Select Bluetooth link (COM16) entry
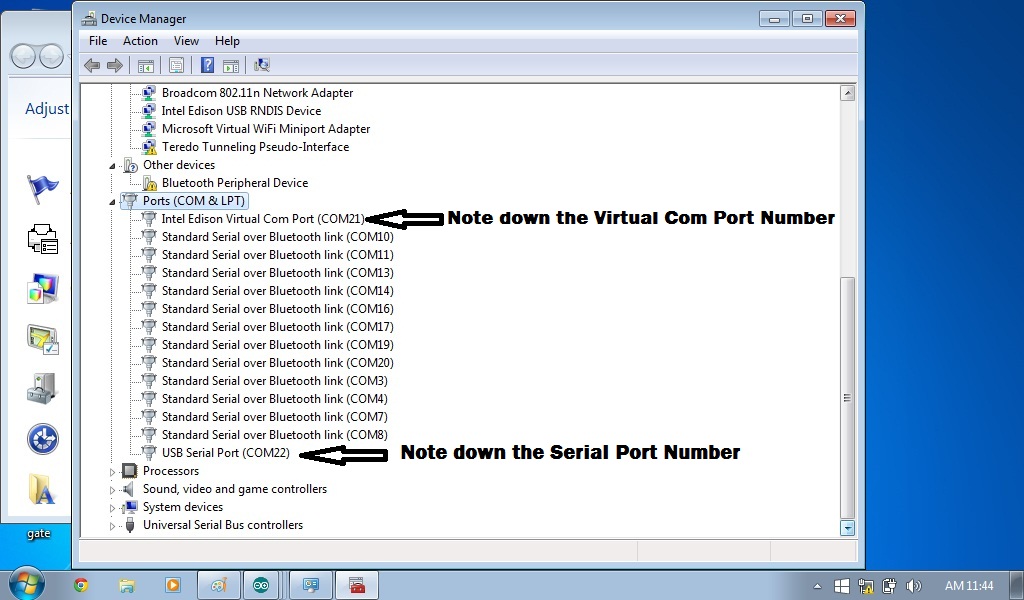The width and height of the screenshot is (1024, 600). [278, 309]
